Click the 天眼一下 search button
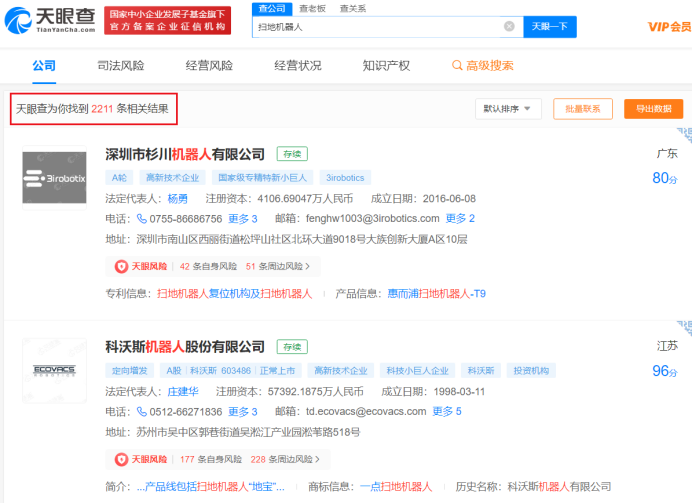Viewport: 693px width, 503px height. pos(550,27)
